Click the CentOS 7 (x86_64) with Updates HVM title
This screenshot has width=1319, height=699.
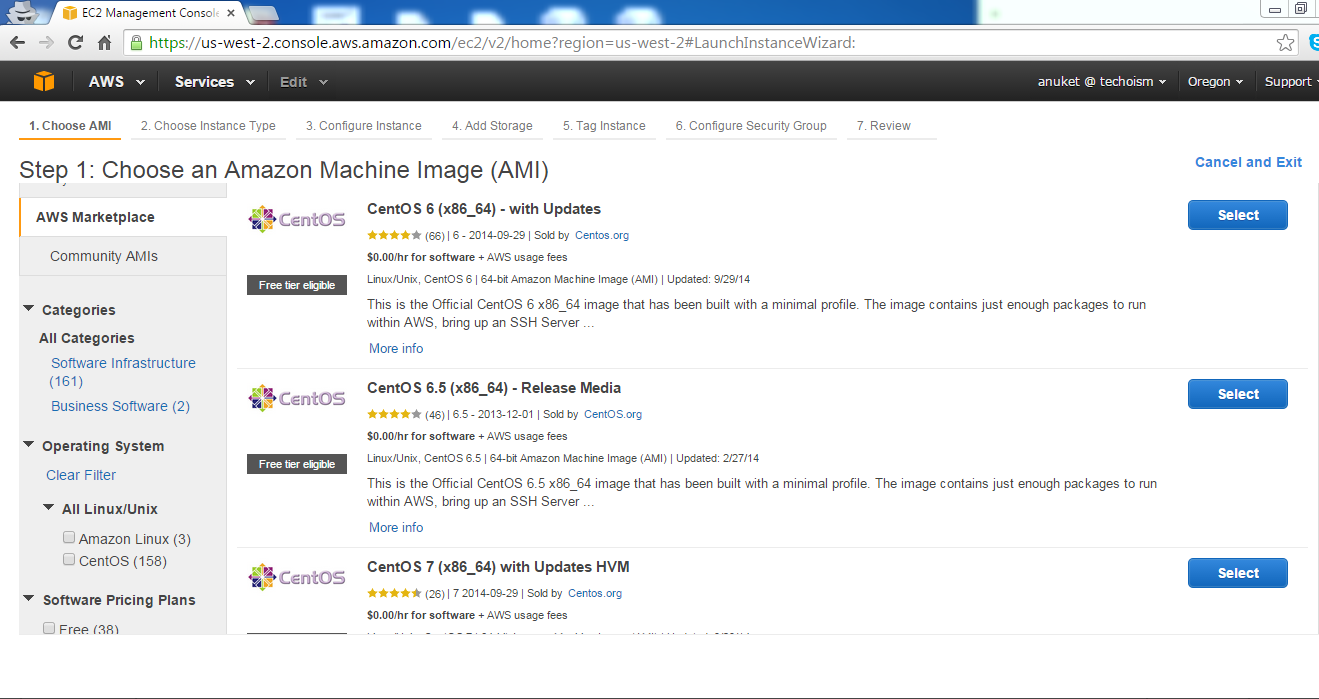click(498, 567)
